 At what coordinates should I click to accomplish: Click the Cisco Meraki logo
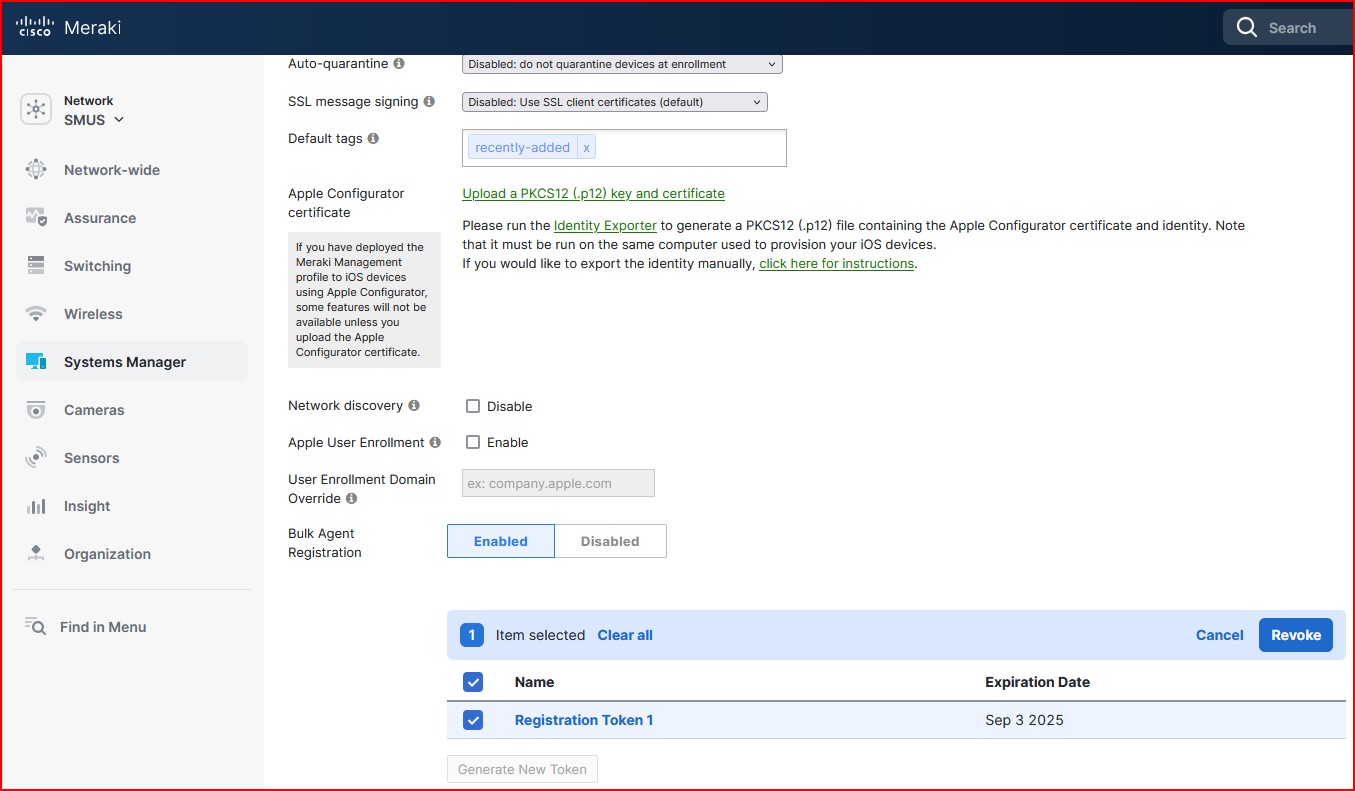pyautogui.click(x=68, y=28)
